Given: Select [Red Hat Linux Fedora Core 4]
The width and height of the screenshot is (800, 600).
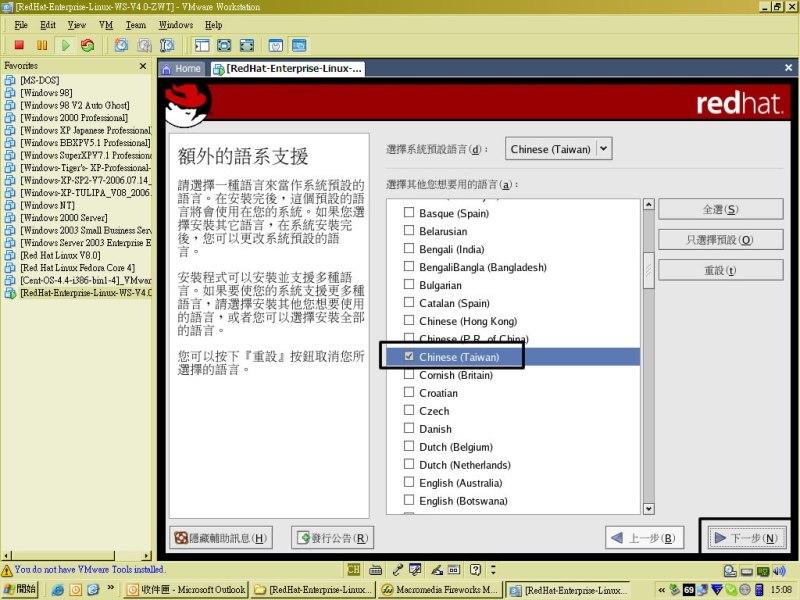Looking at the screenshot, I should point(78,268).
